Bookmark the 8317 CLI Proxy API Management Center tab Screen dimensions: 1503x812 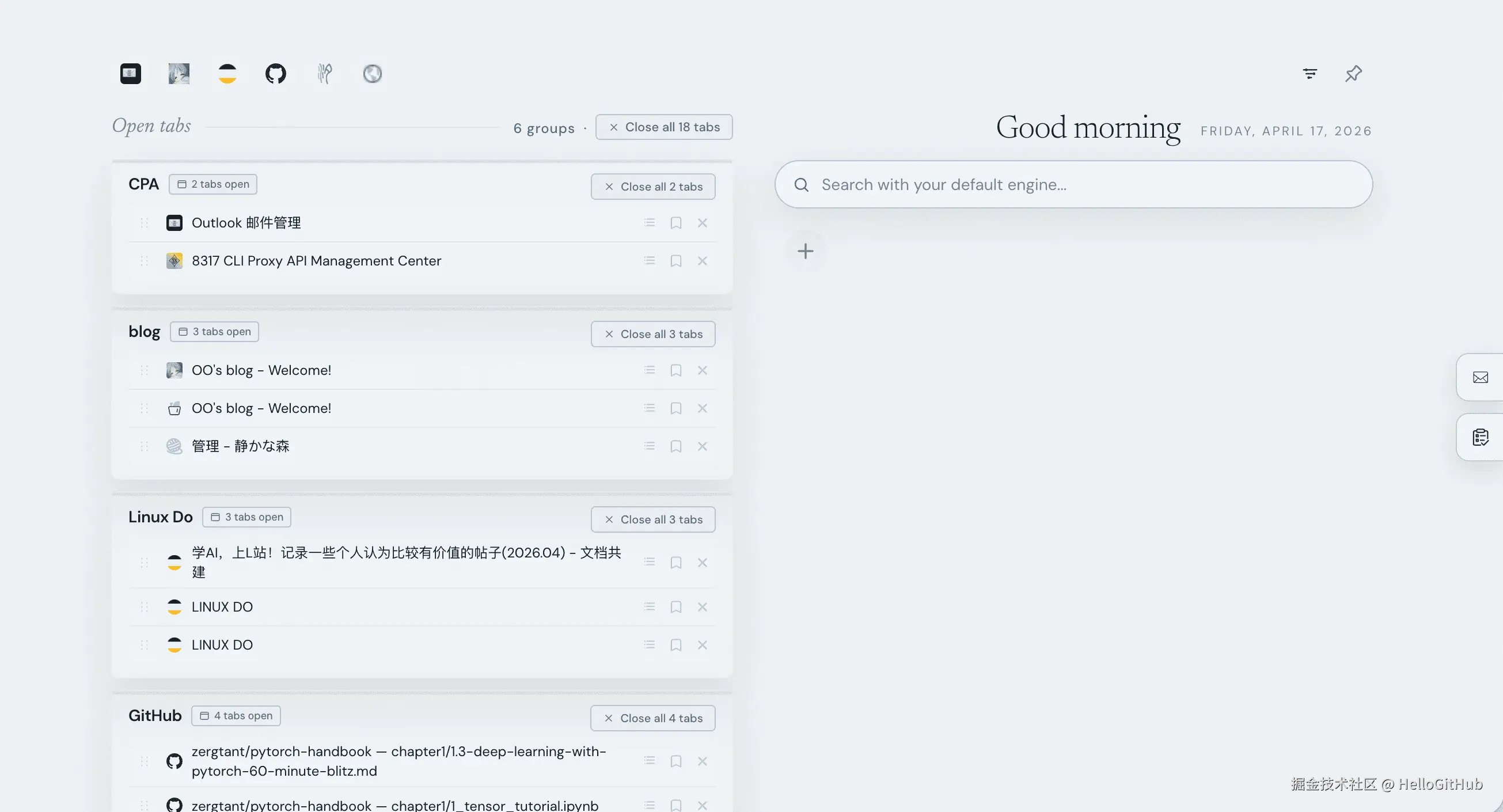tap(675, 261)
